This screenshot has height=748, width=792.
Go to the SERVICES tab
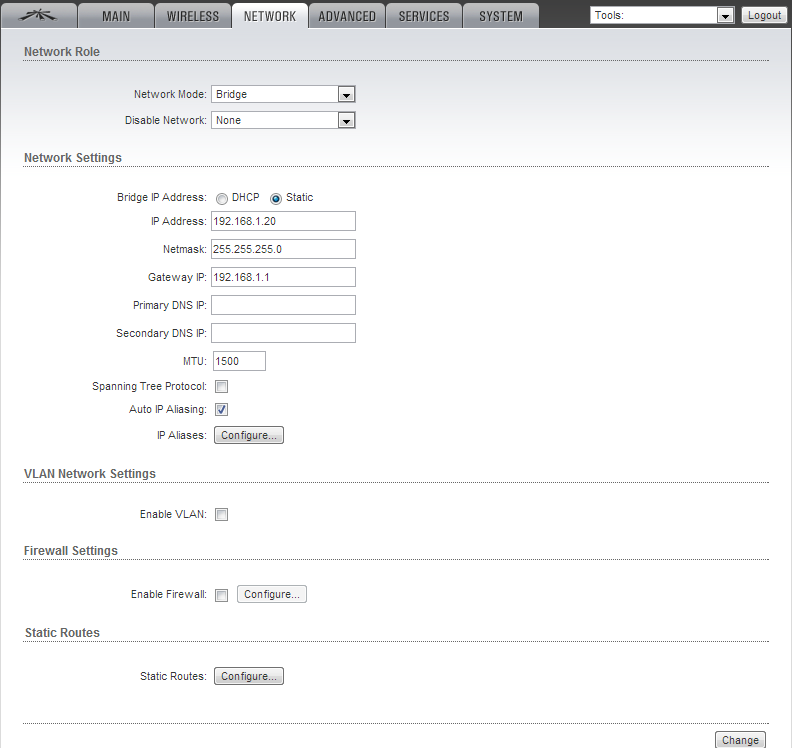point(424,16)
